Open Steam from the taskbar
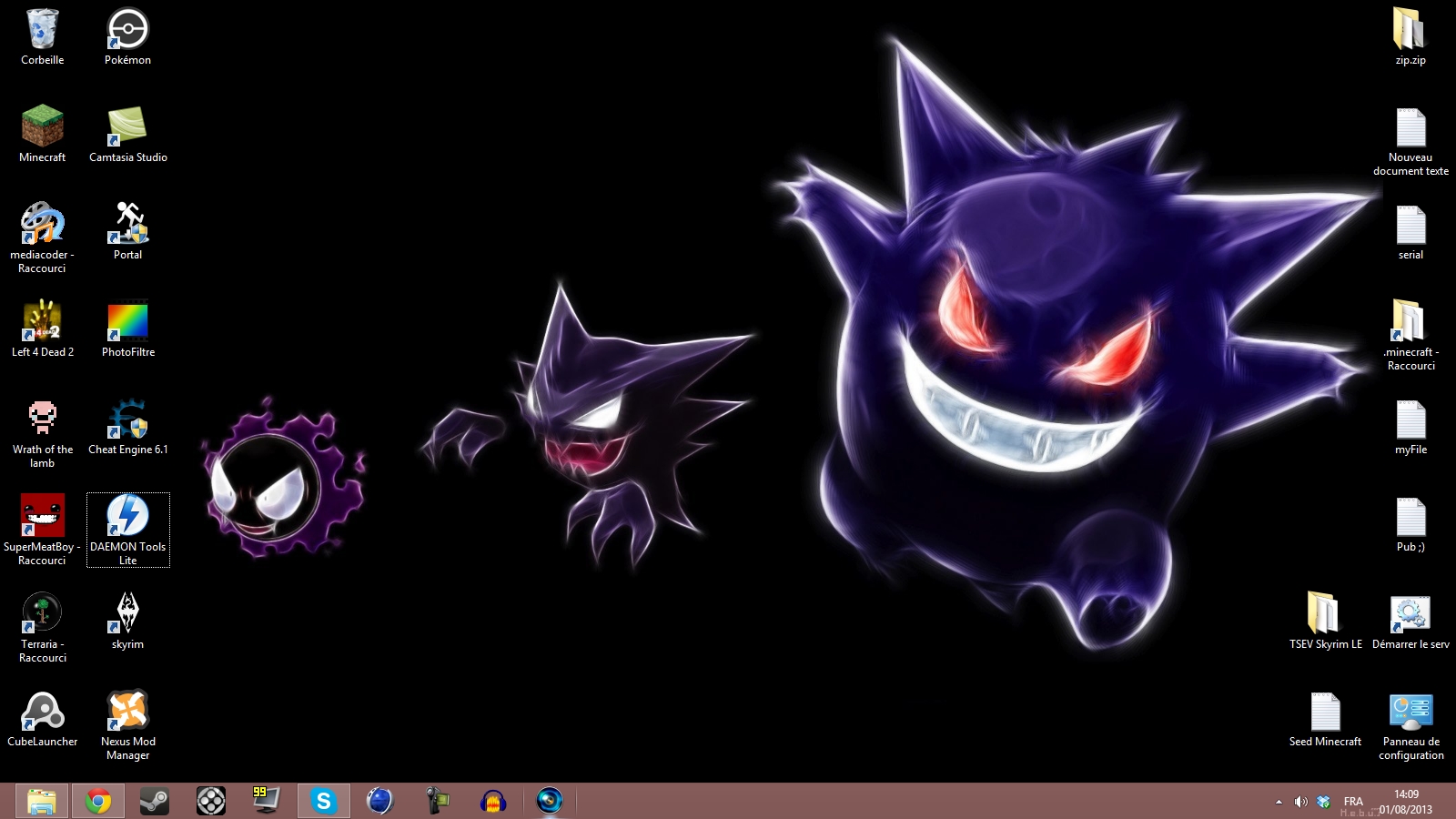Image resolution: width=1456 pixels, height=819 pixels. (x=154, y=801)
